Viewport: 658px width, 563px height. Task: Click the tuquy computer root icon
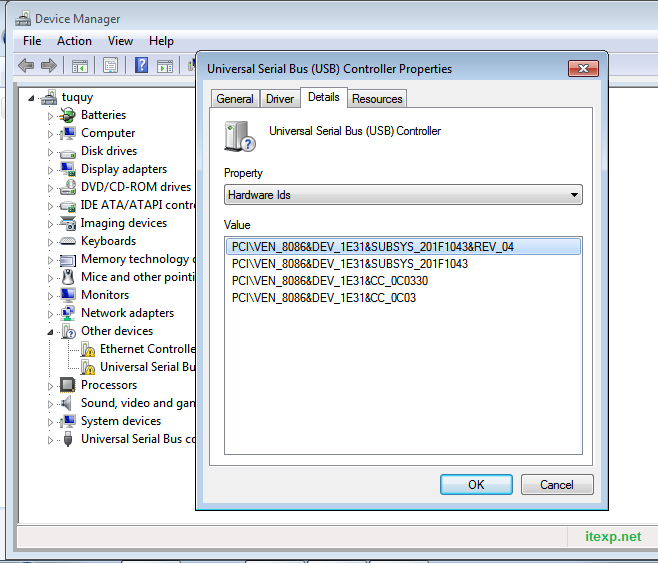[49, 97]
